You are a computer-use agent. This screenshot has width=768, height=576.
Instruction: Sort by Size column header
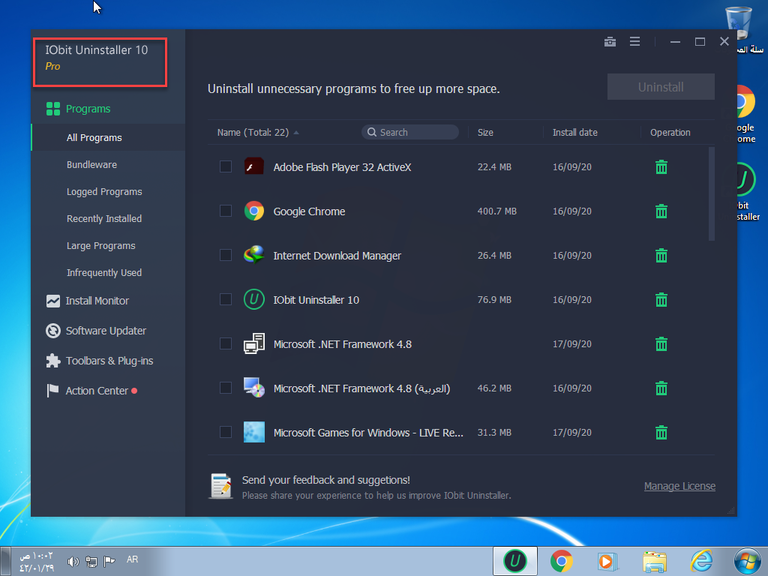(485, 133)
